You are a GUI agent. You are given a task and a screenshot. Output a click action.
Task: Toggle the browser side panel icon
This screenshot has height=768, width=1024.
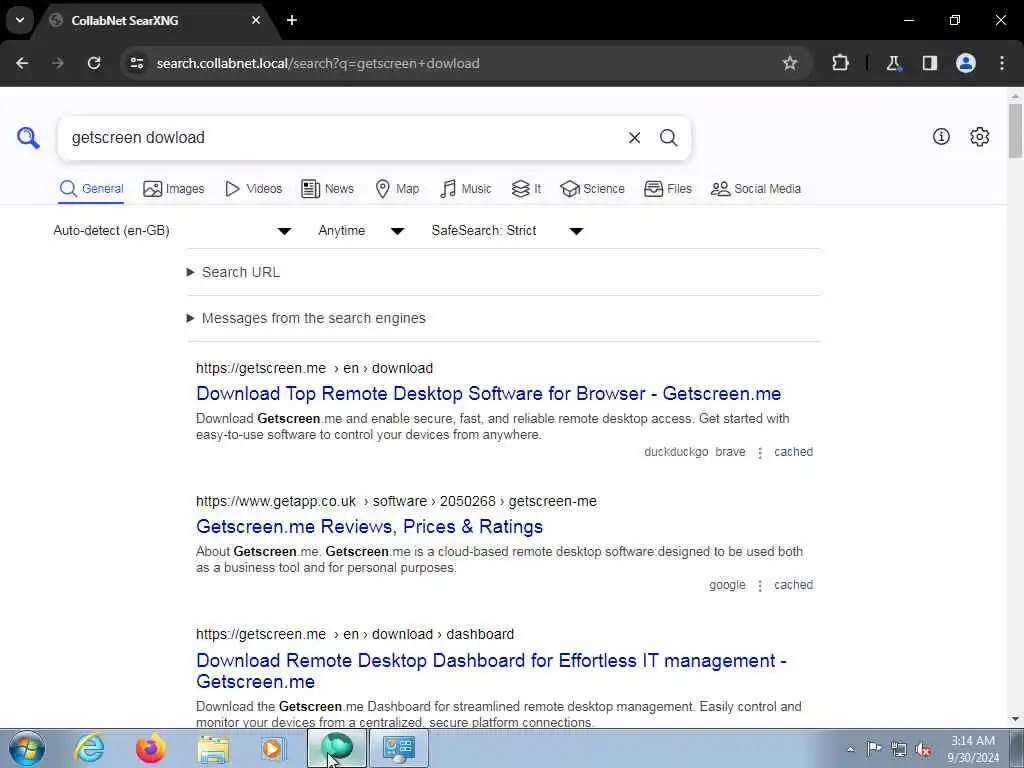[x=929, y=63]
